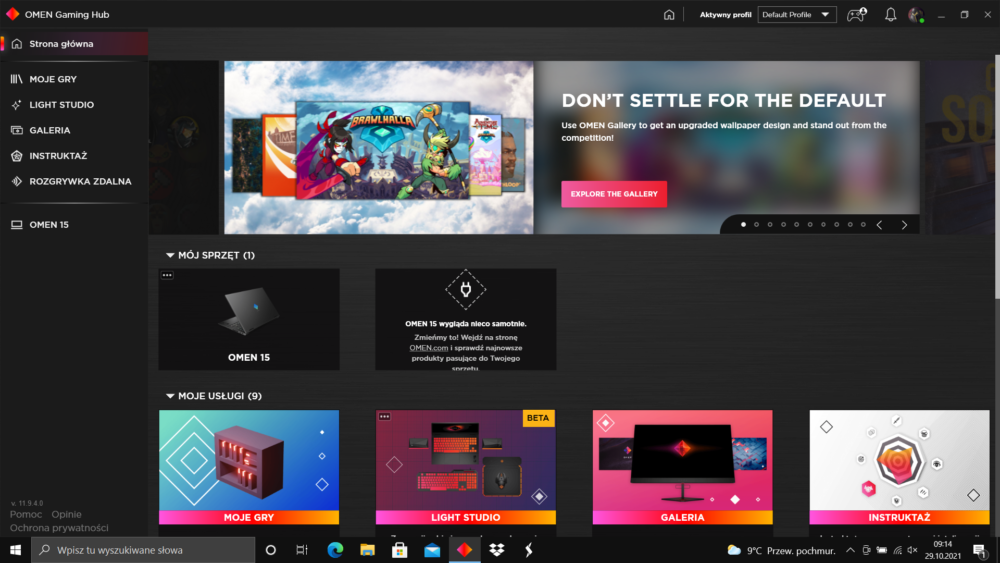Select the fifth carousel dot
This screenshot has height=563, width=1000.
coord(797,224)
